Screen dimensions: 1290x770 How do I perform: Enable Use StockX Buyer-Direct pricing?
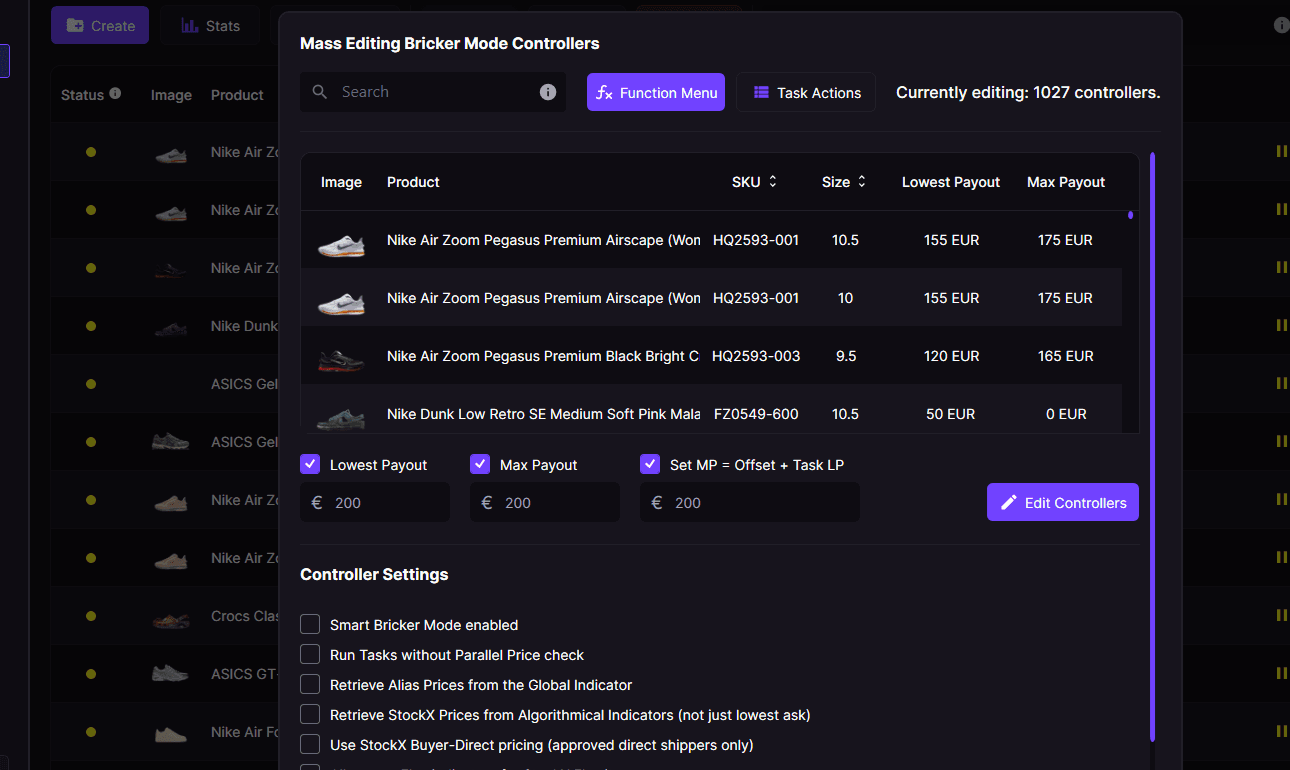click(310, 745)
